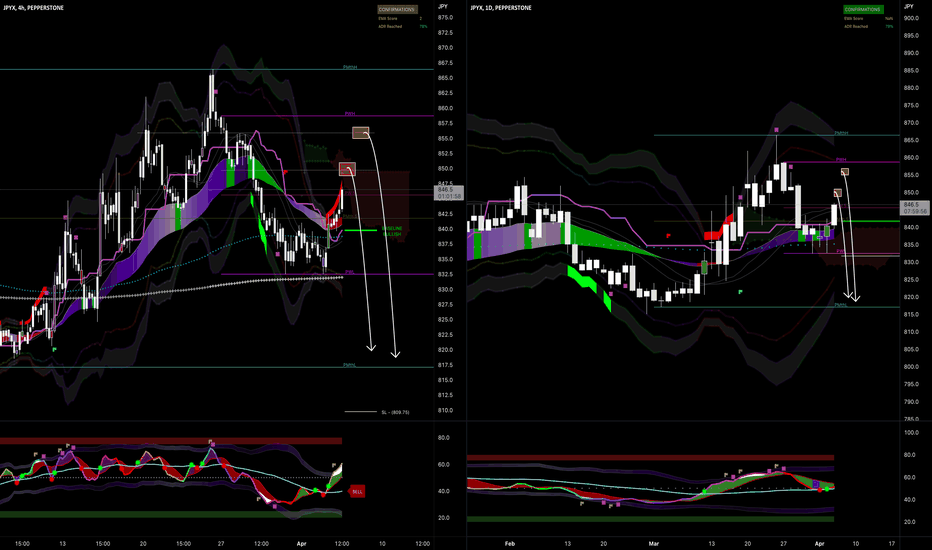
Task: Click the 17 date label on 1D time axis
Action: pos(892,543)
